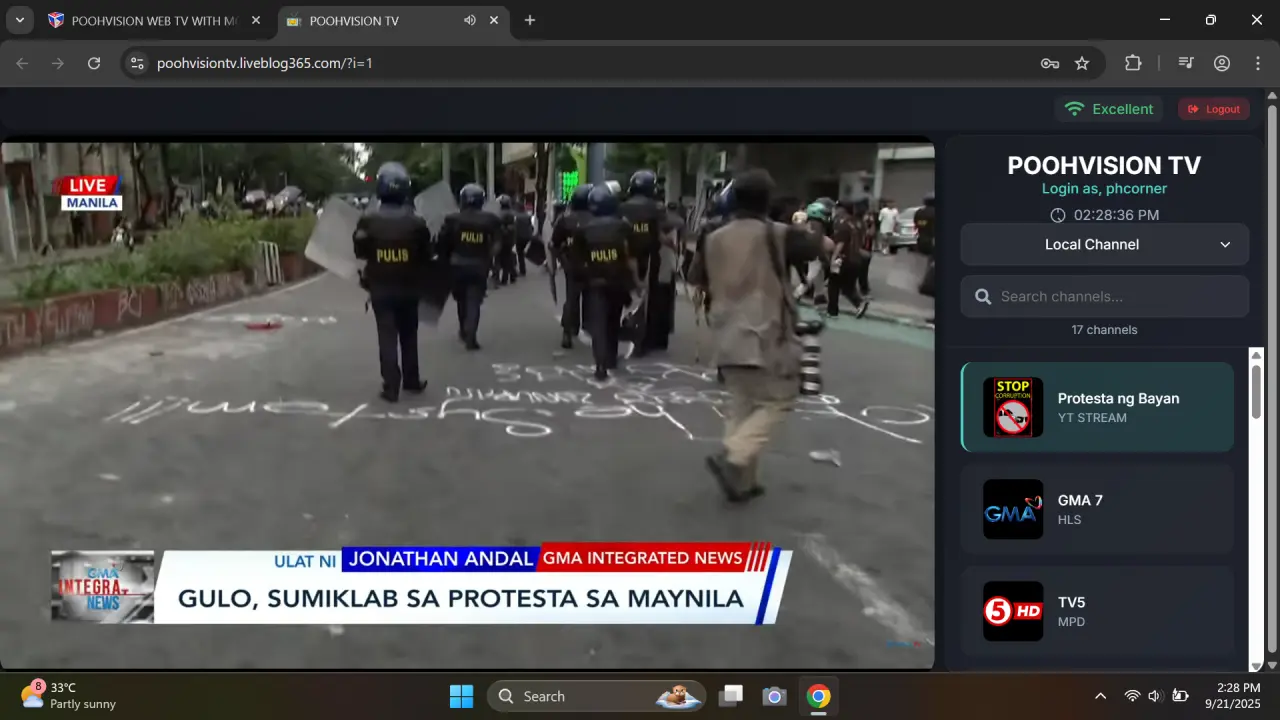Expand the Local Channel dropdown
This screenshot has height=720, width=1280.
point(1105,244)
